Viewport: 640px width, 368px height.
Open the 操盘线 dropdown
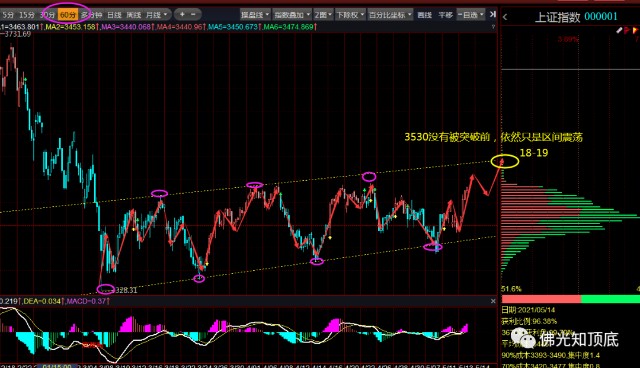(255, 15)
